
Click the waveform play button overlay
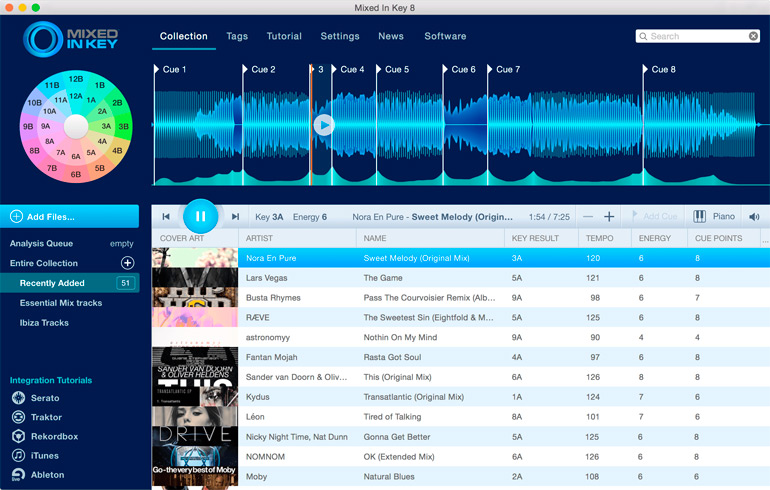click(x=324, y=125)
